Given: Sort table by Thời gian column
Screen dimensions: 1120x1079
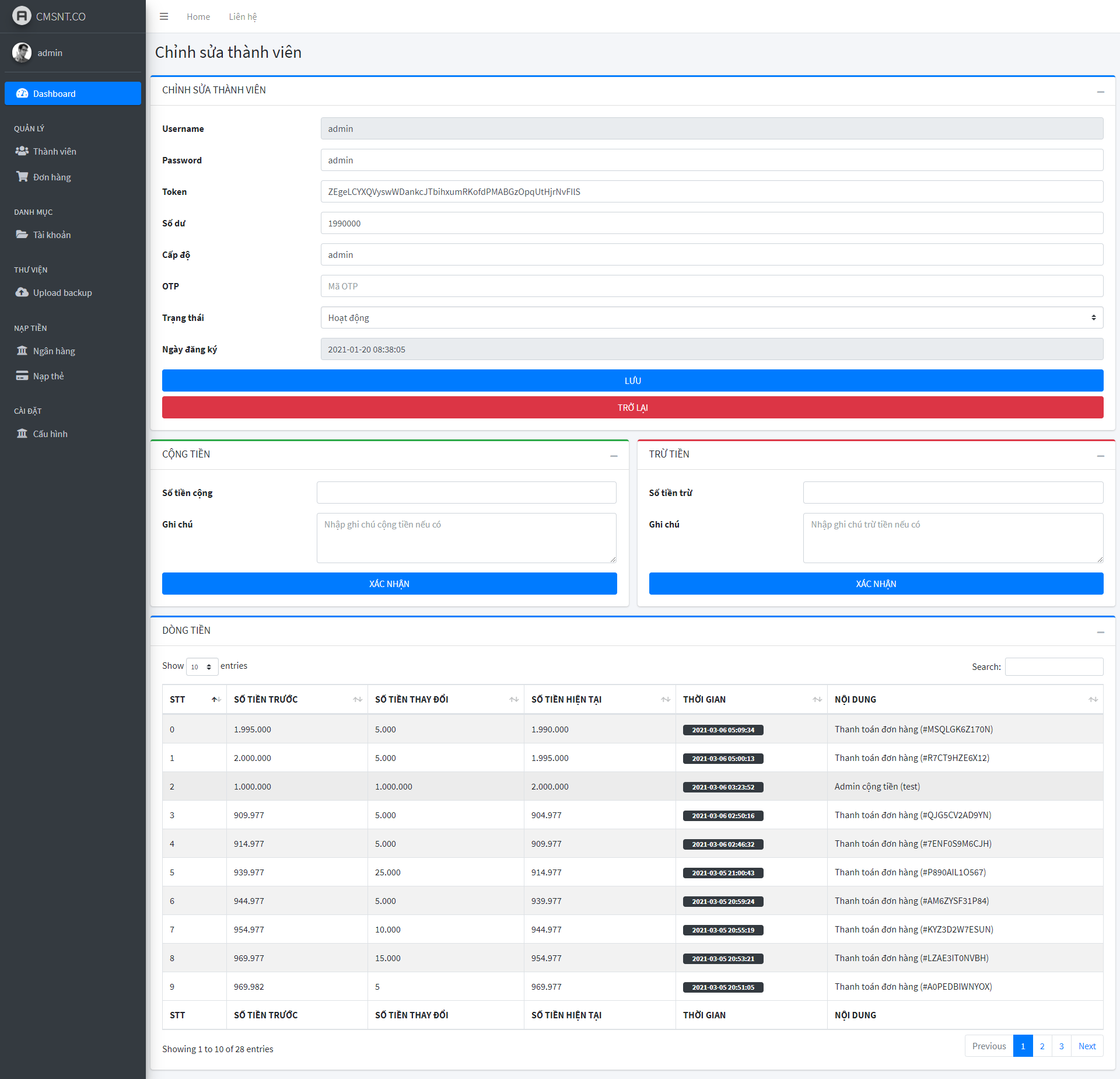Looking at the screenshot, I should (751, 699).
